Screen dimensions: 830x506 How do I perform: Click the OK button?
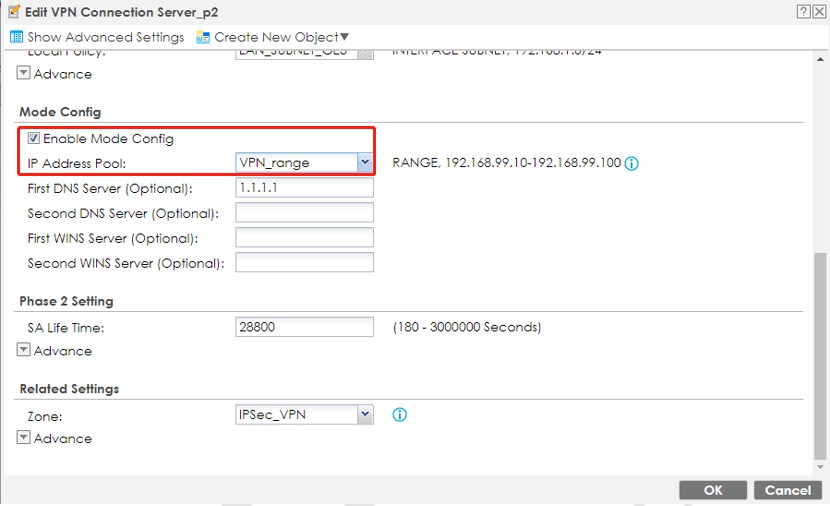[x=713, y=490]
